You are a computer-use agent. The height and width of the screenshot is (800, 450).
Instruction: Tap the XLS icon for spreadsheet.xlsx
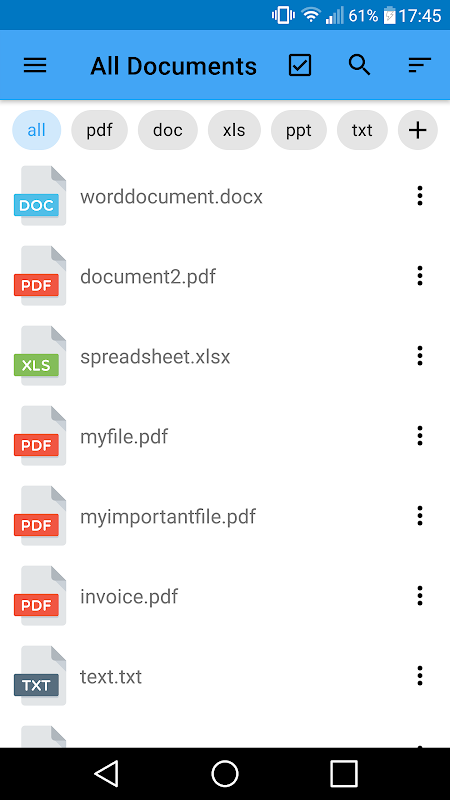pos(40,356)
